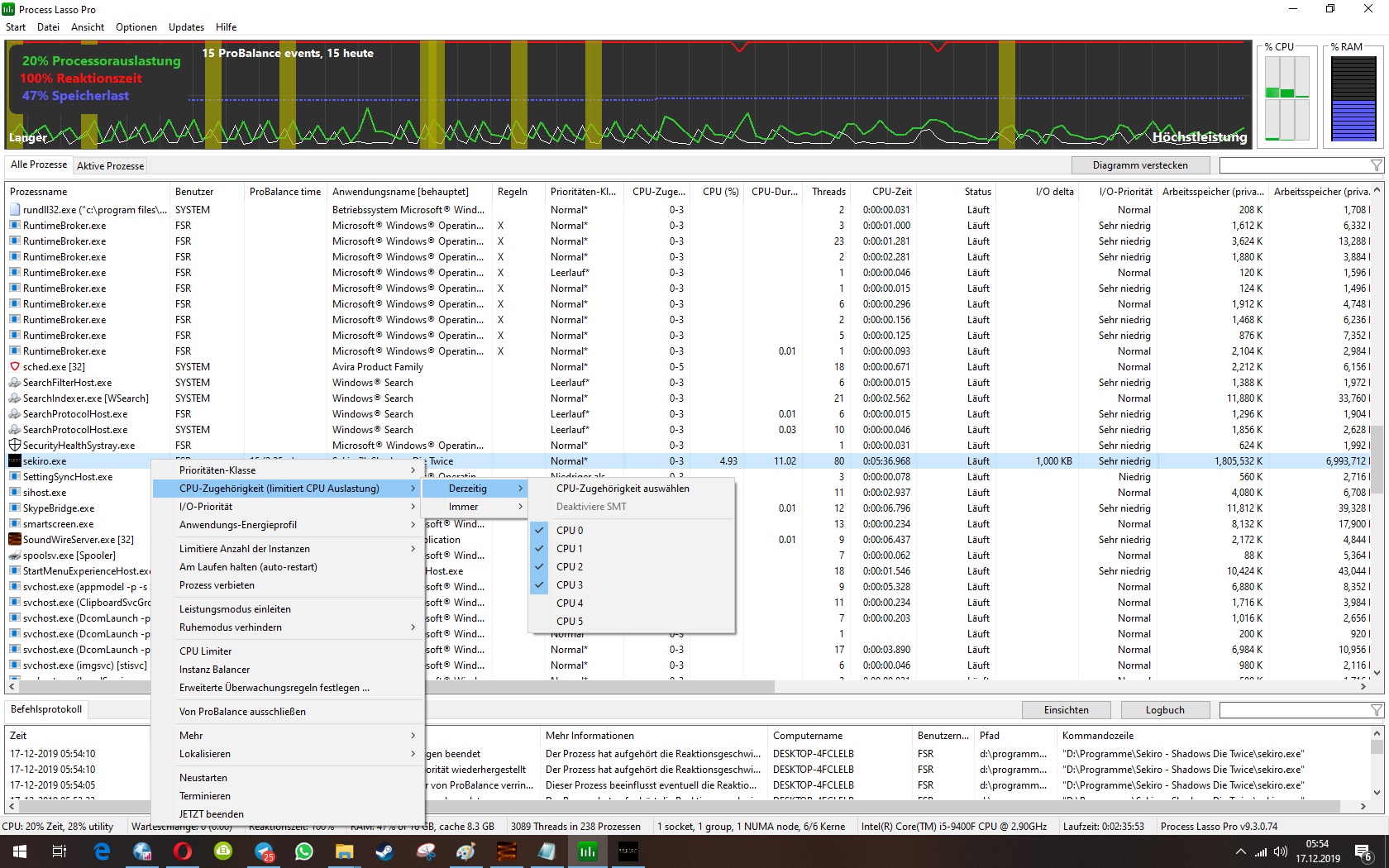Click the SearchIndexer.exe process icon
Screen dimensions: 1389x868
15,398
